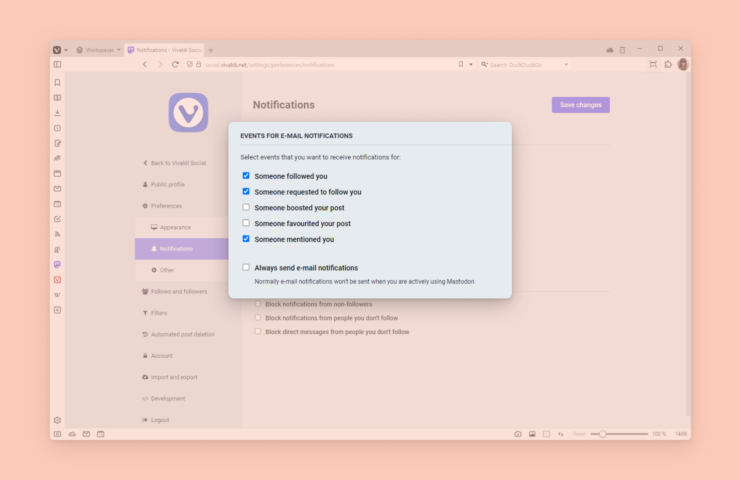
Task: Check Block direct messages from people you don't follow
Action: click(x=258, y=331)
